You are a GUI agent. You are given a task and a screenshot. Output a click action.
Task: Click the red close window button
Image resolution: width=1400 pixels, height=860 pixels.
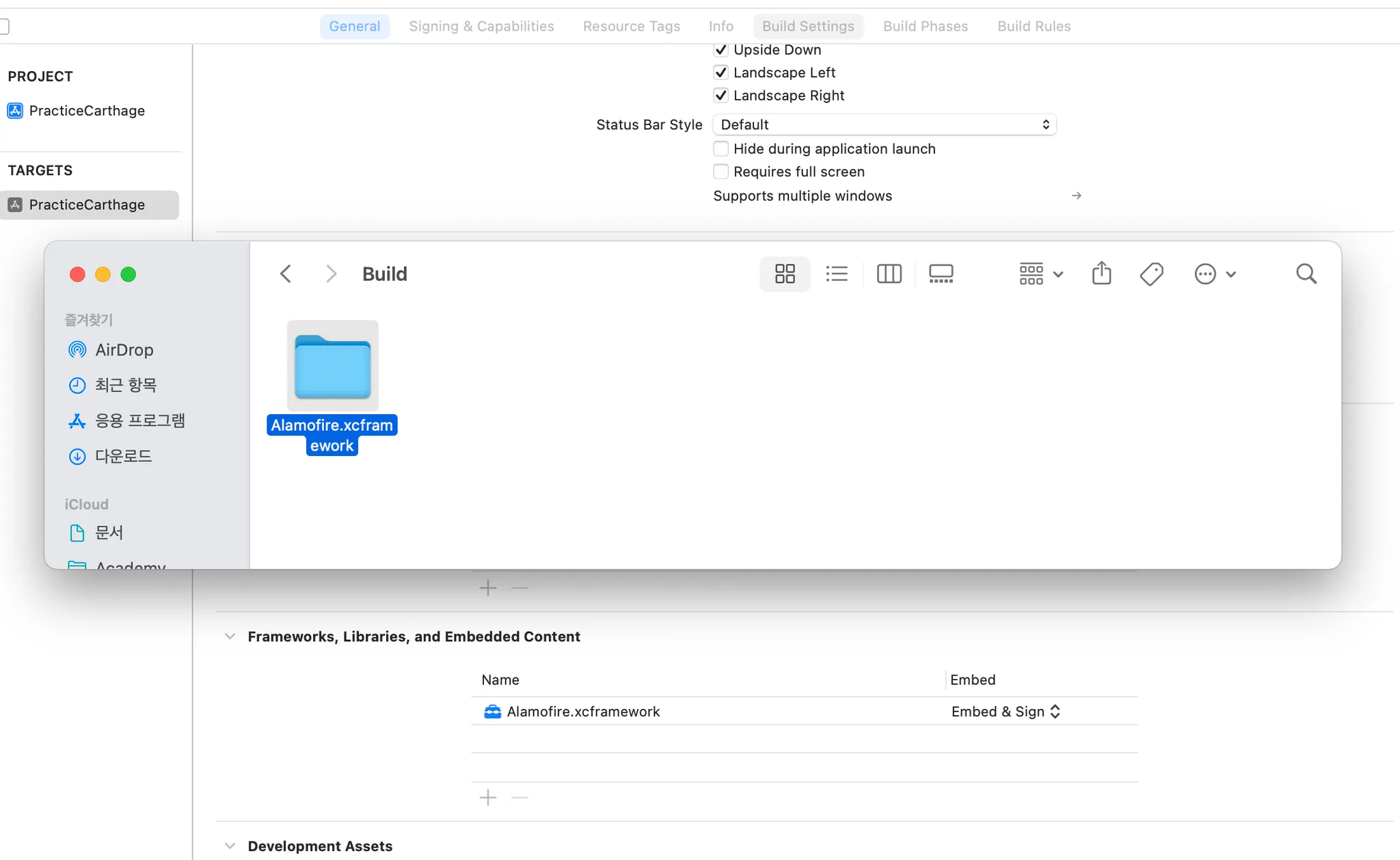point(77,274)
